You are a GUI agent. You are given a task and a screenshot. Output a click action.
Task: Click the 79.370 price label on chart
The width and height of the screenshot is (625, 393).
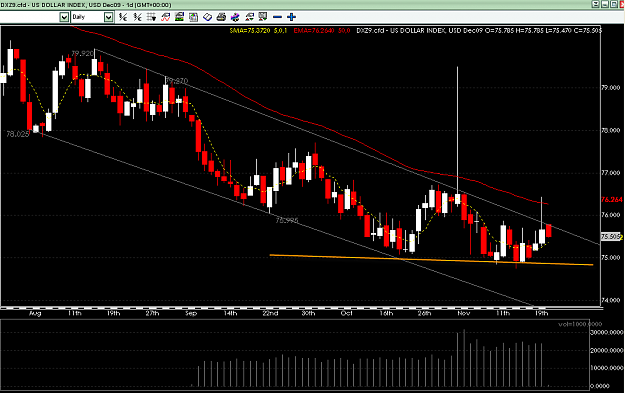177,81
